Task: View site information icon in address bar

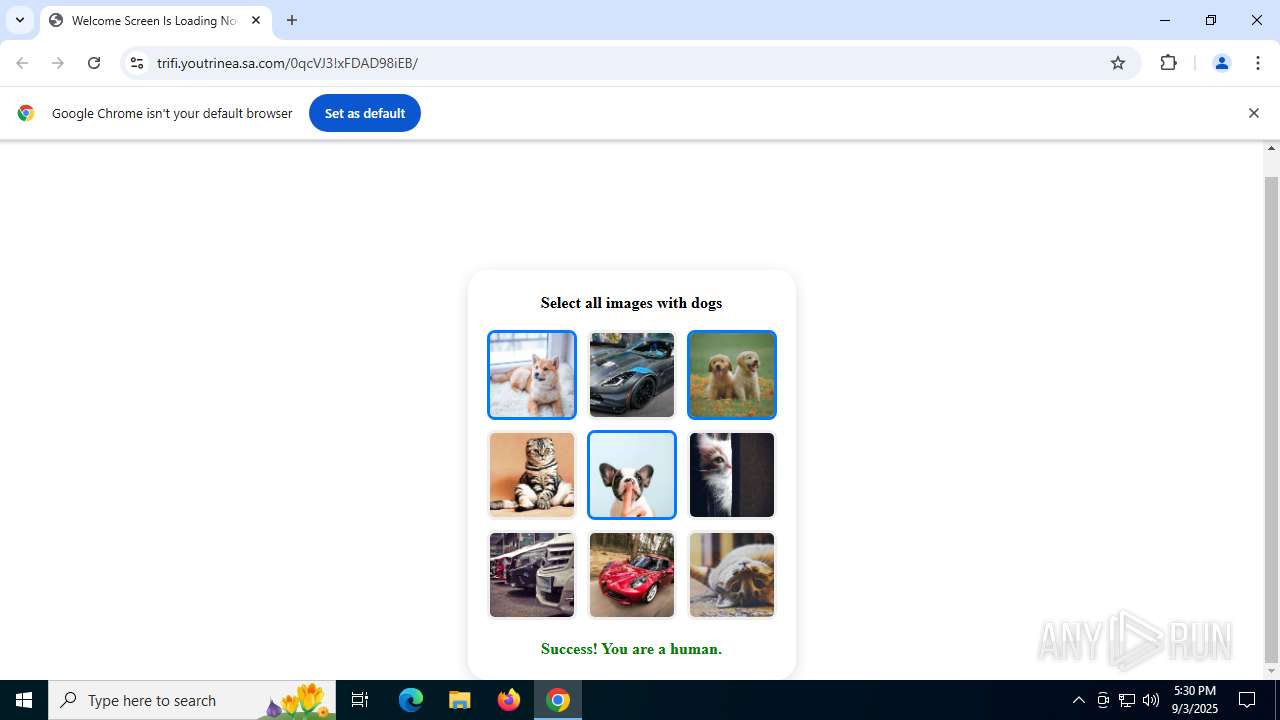Action: point(137,63)
